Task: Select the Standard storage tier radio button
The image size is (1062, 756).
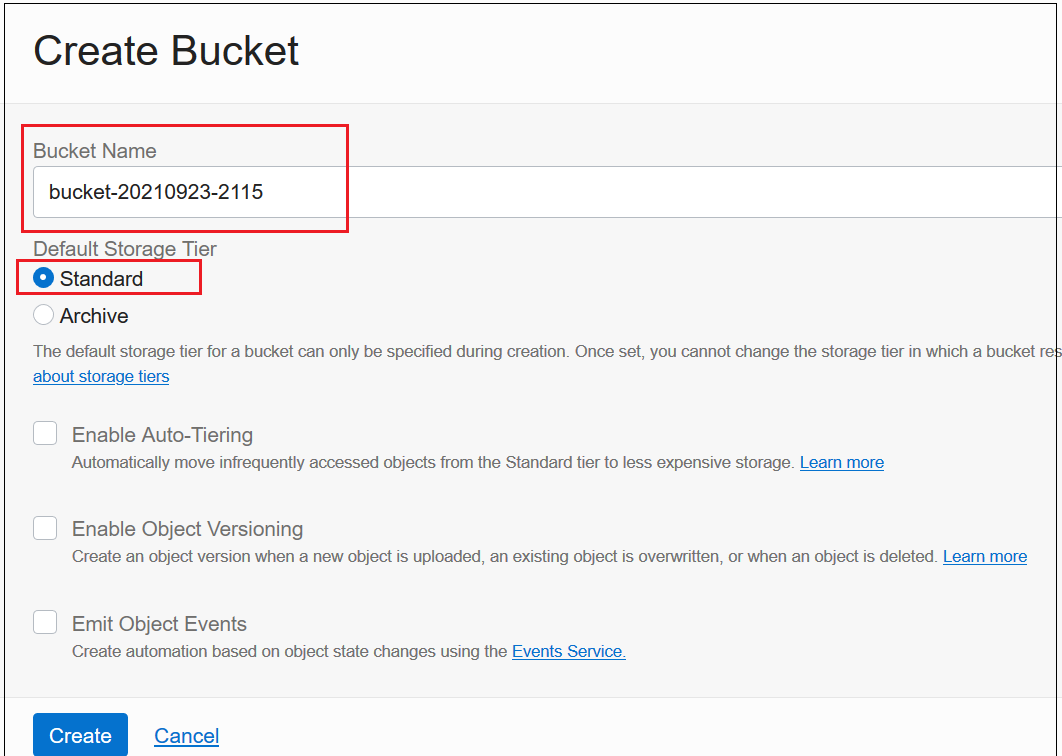Action: pos(44,278)
